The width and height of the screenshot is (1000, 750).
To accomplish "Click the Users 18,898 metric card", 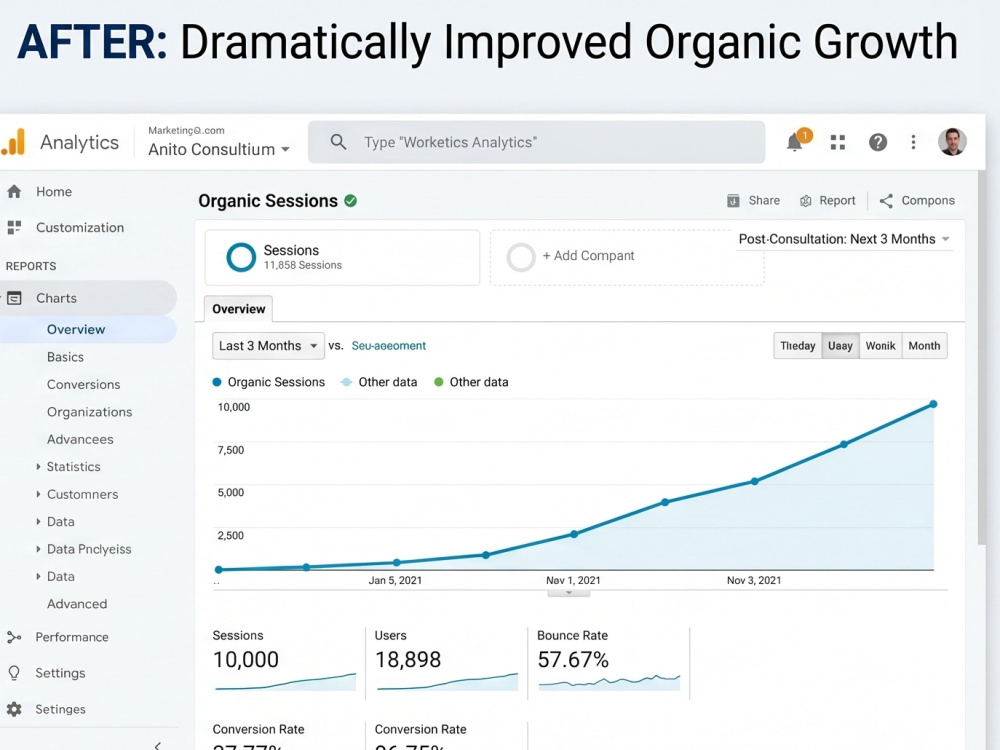I will tap(446, 662).
